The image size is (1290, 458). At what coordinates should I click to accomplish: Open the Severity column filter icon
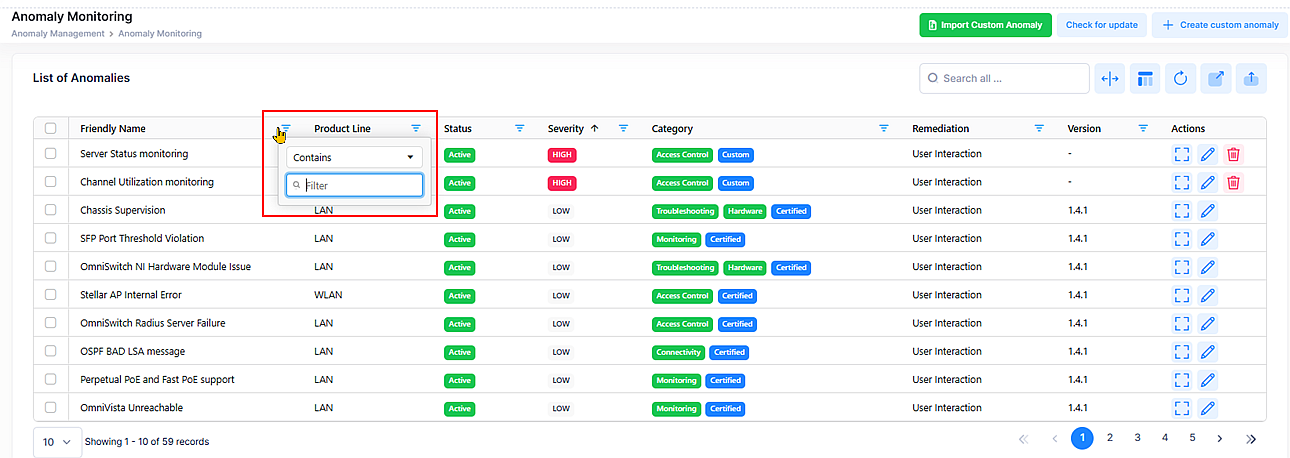pos(623,128)
